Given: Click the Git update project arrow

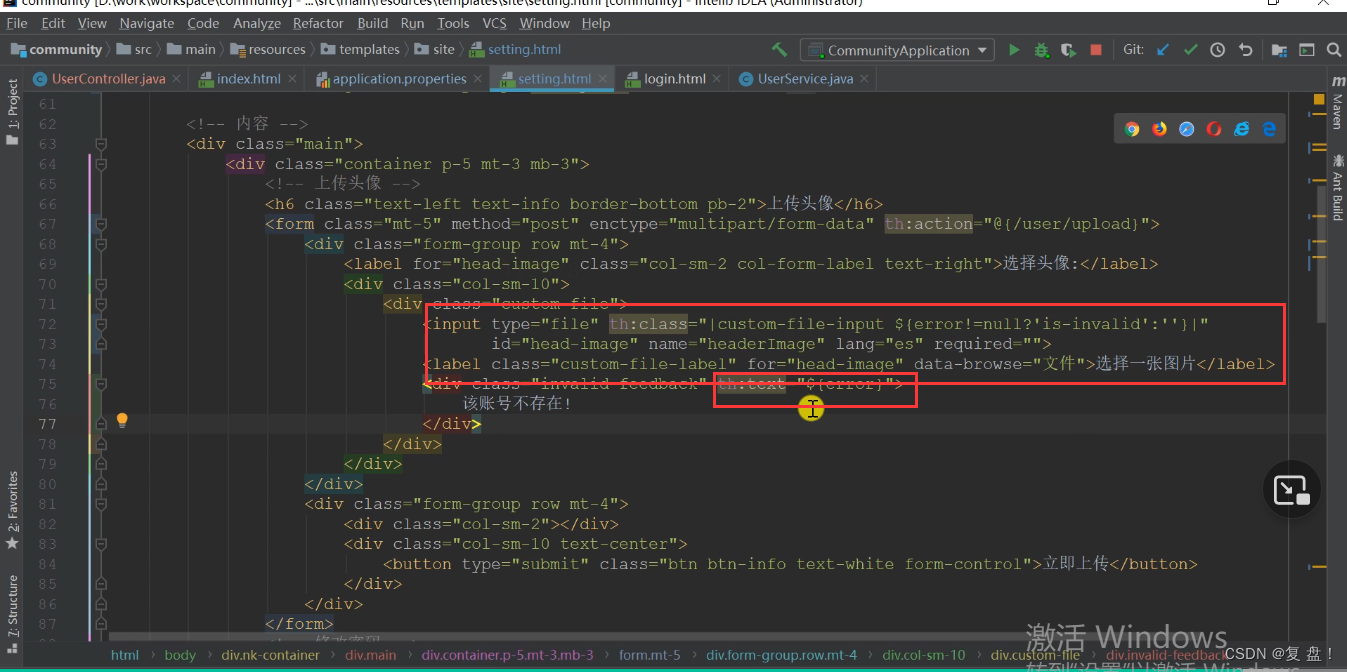Looking at the screenshot, I should (x=1162, y=49).
